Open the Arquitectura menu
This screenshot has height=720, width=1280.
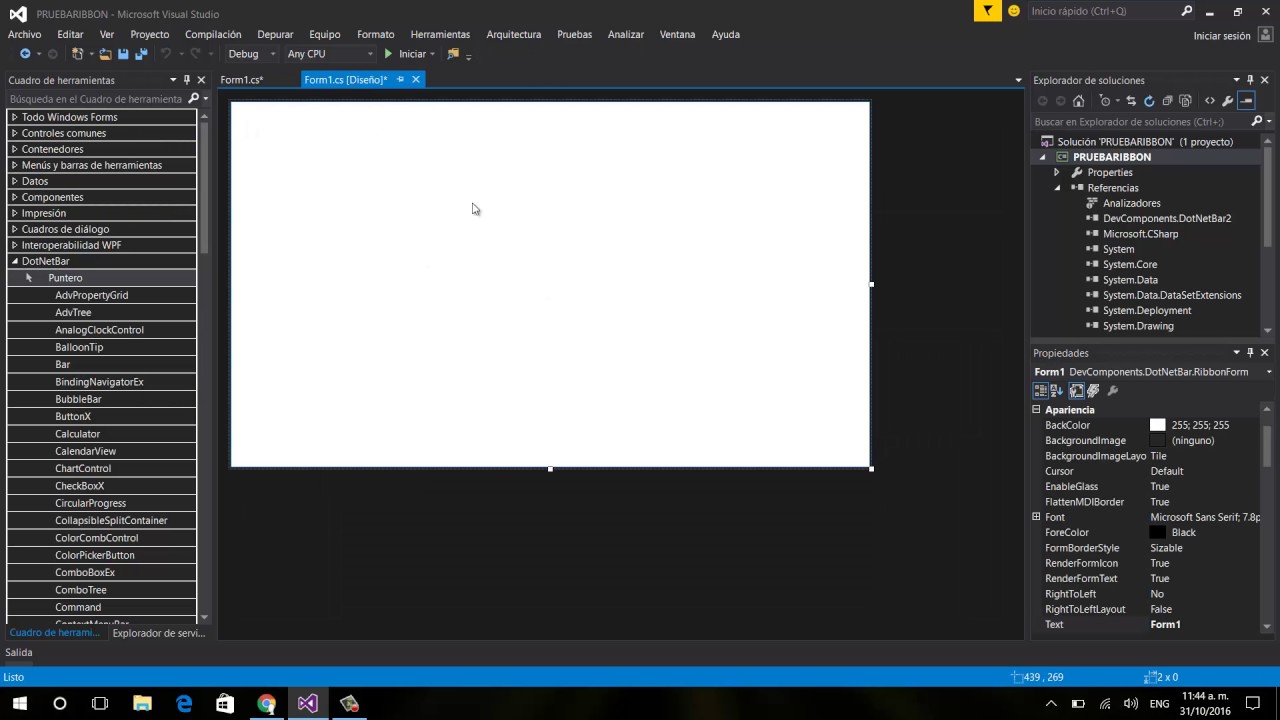(x=513, y=34)
